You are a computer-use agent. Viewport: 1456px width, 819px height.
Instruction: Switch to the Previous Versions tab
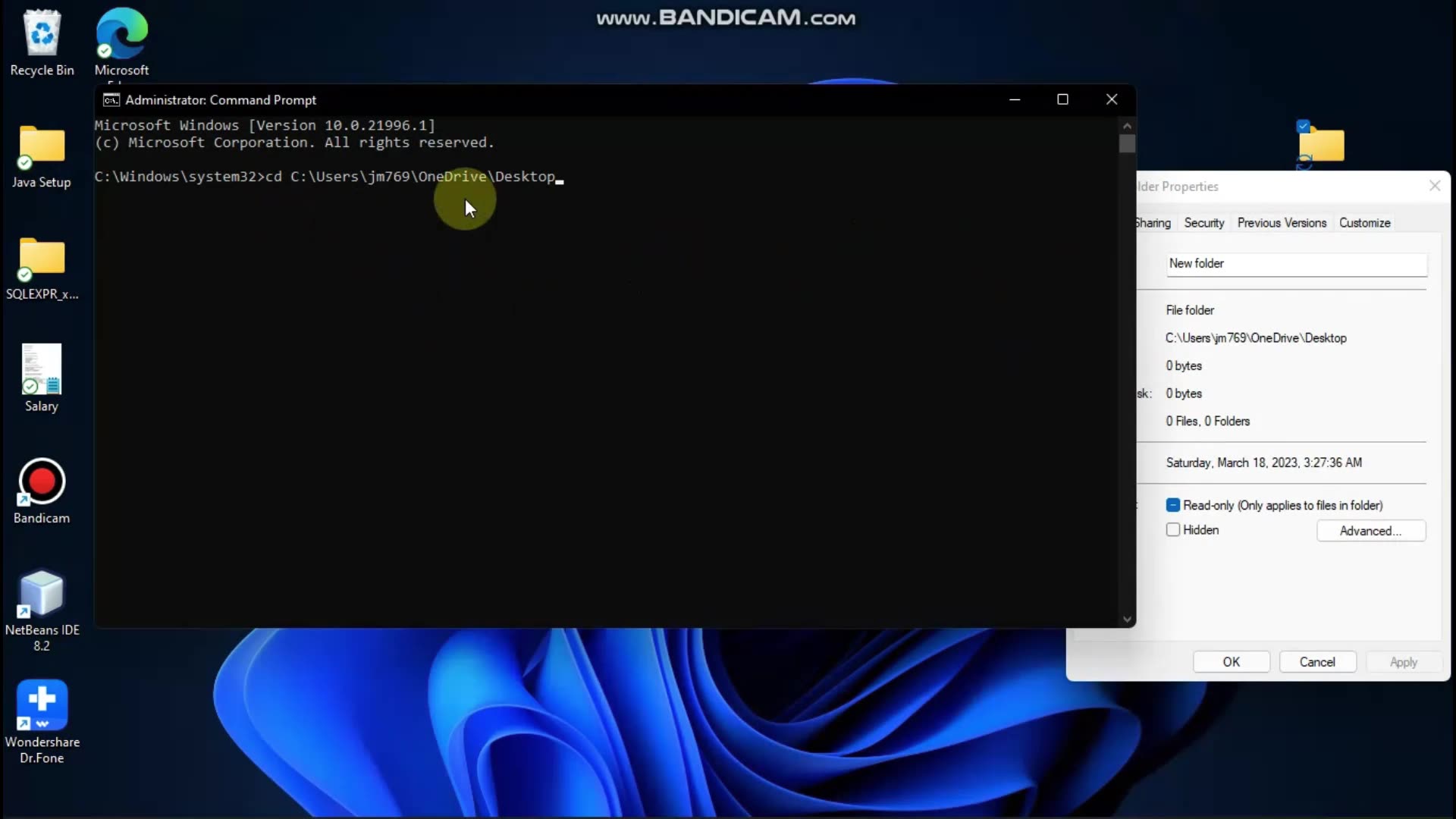(x=1282, y=223)
